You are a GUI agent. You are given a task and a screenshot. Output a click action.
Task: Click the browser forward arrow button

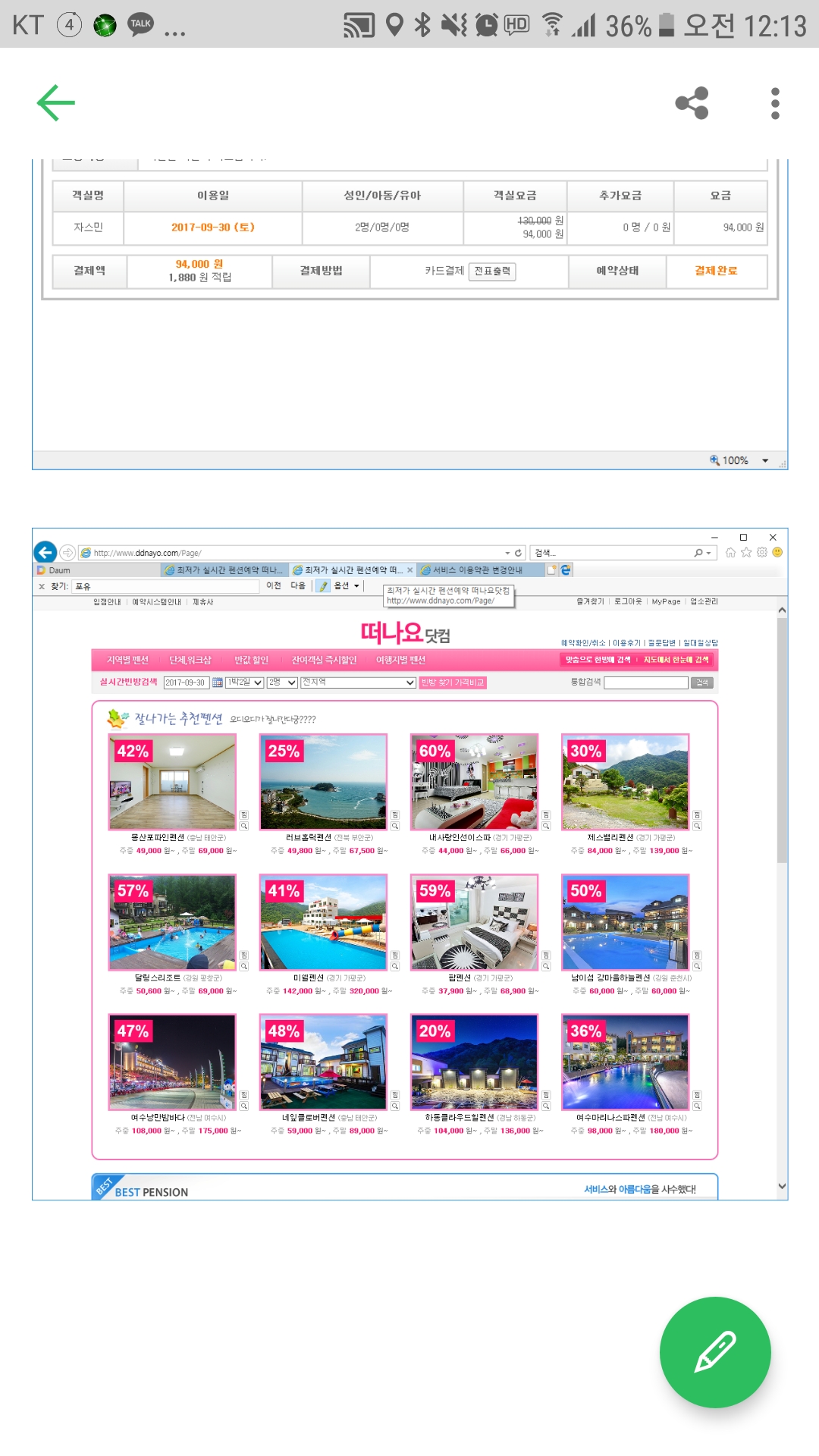tap(67, 552)
